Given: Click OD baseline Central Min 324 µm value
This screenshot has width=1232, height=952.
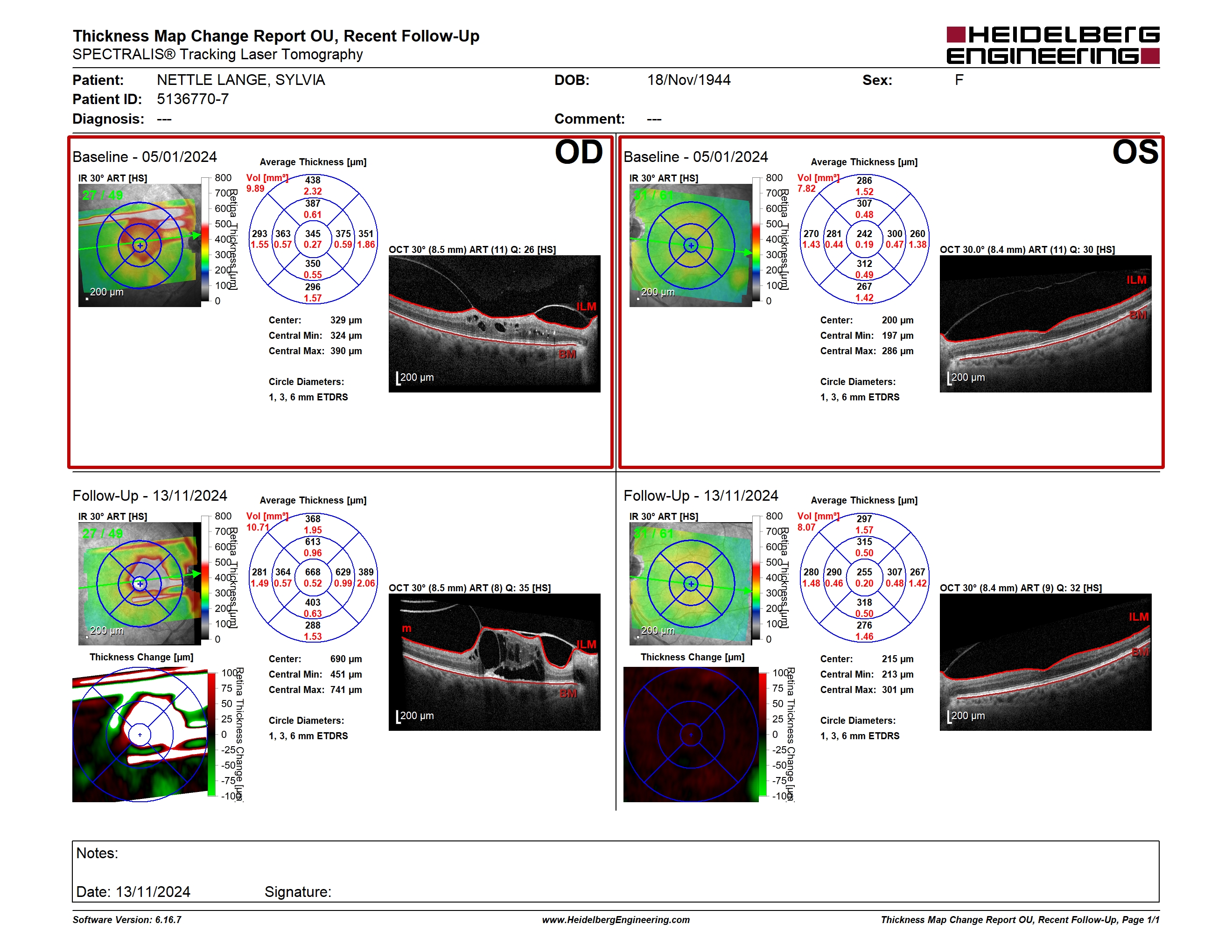Looking at the screenshot, I should pos(346,336).
